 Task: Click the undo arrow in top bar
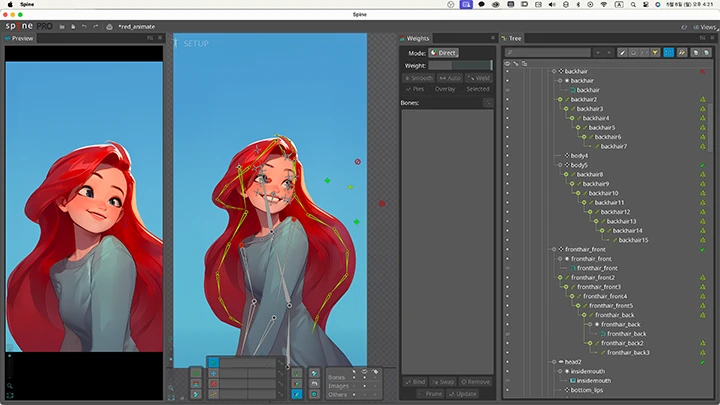(x=84, y=27)
